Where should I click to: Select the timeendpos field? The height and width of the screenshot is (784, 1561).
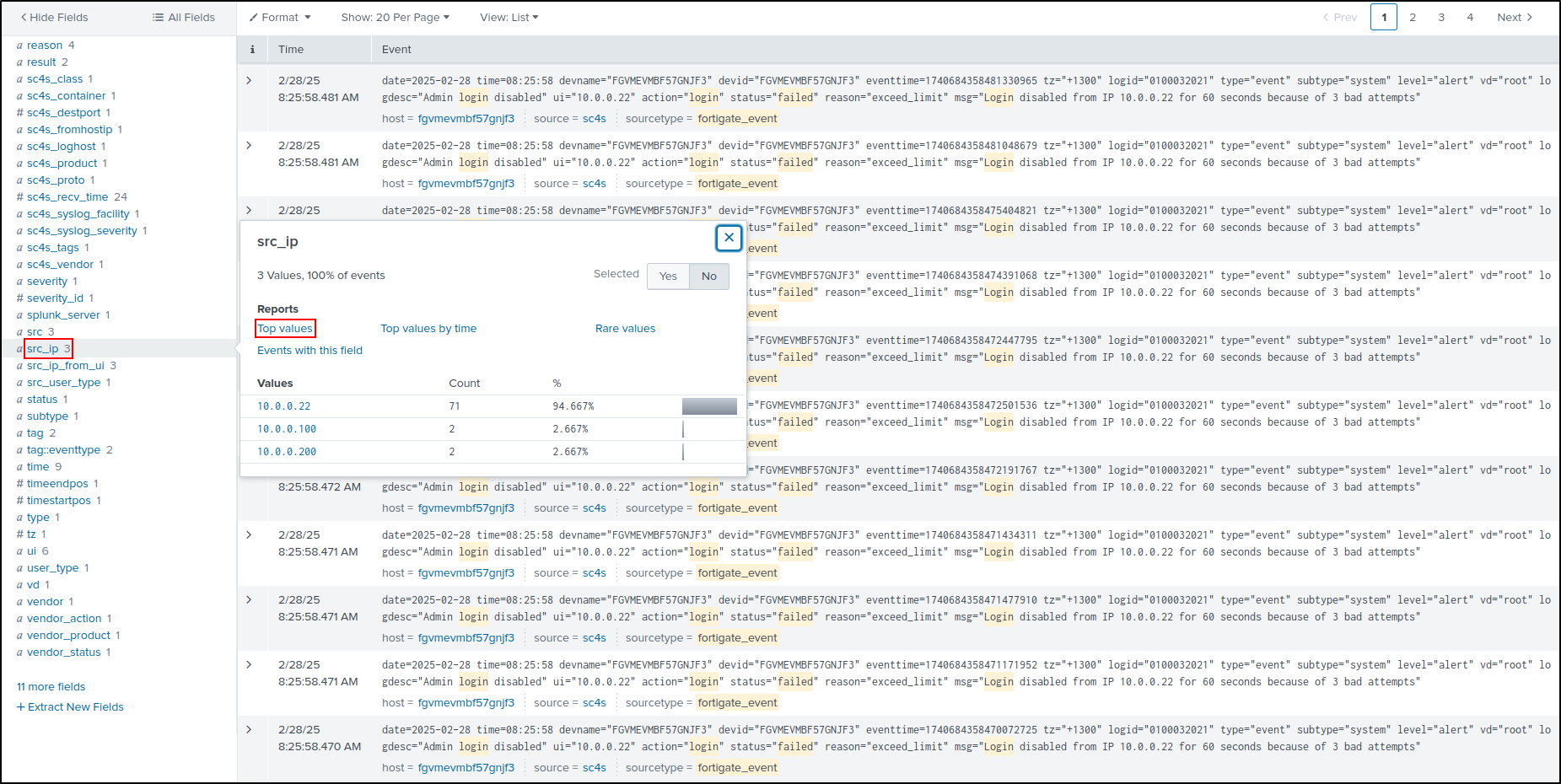click(x=57, y=484)
